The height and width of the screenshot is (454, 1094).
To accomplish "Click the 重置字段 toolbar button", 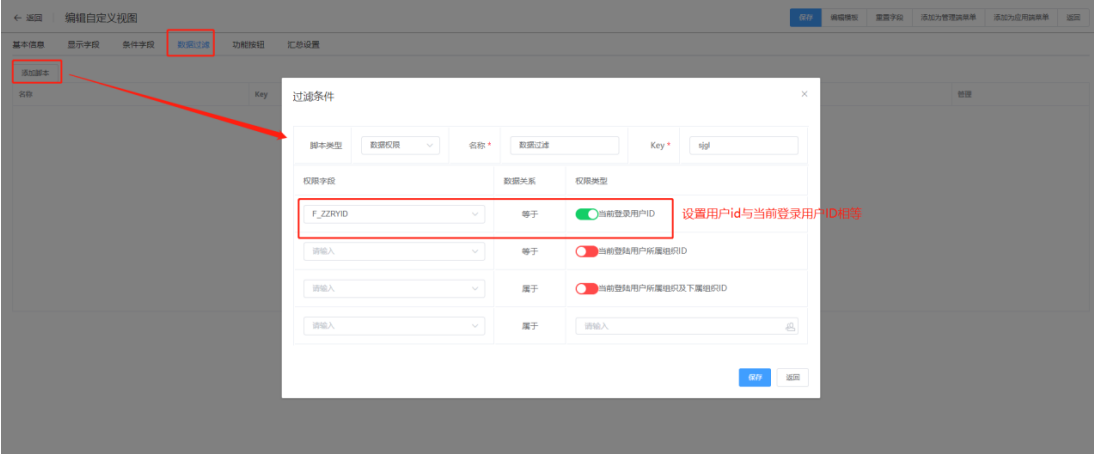I will tap(890, 18).
